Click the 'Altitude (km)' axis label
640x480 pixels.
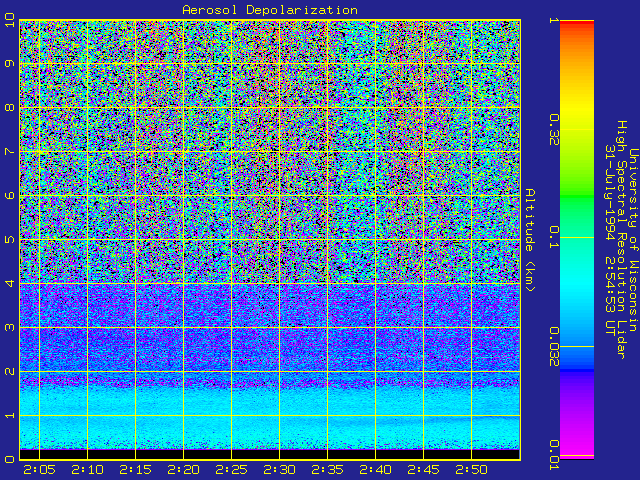(529, 240)
